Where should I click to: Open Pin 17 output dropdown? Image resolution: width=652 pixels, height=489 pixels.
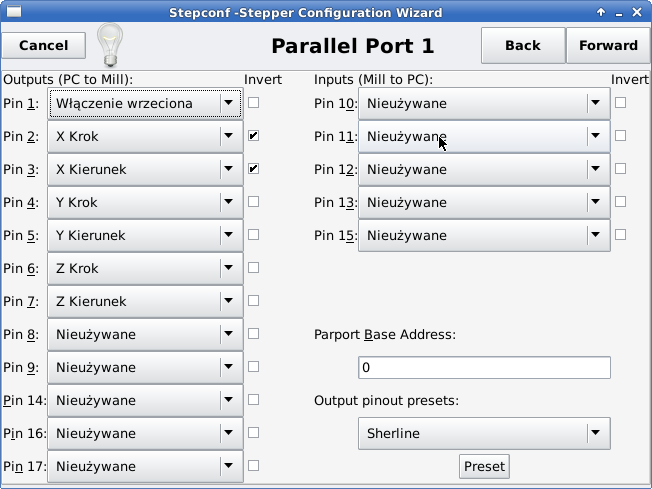click(145, 466)
